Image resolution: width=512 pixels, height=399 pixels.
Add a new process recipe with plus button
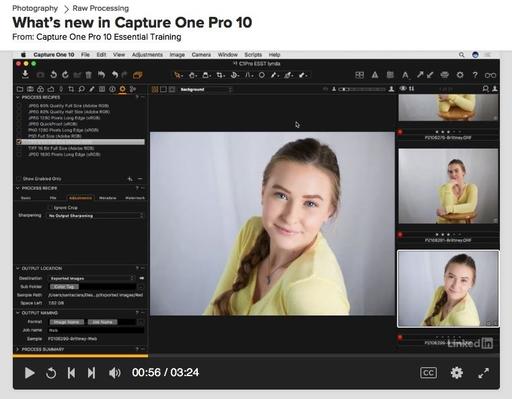[130, 179]
